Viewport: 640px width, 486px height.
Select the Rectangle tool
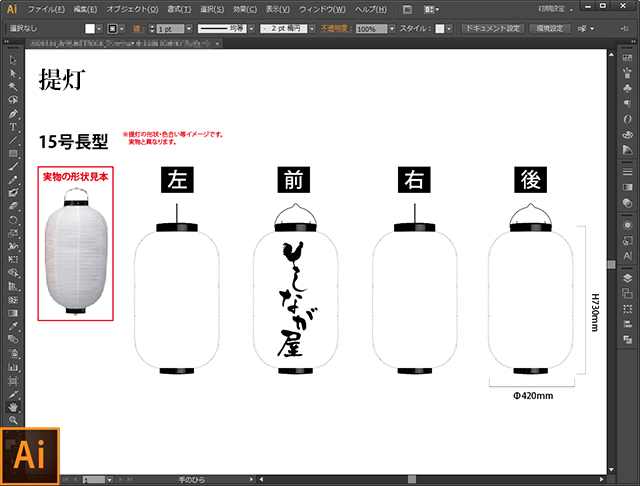coord(13,153)
